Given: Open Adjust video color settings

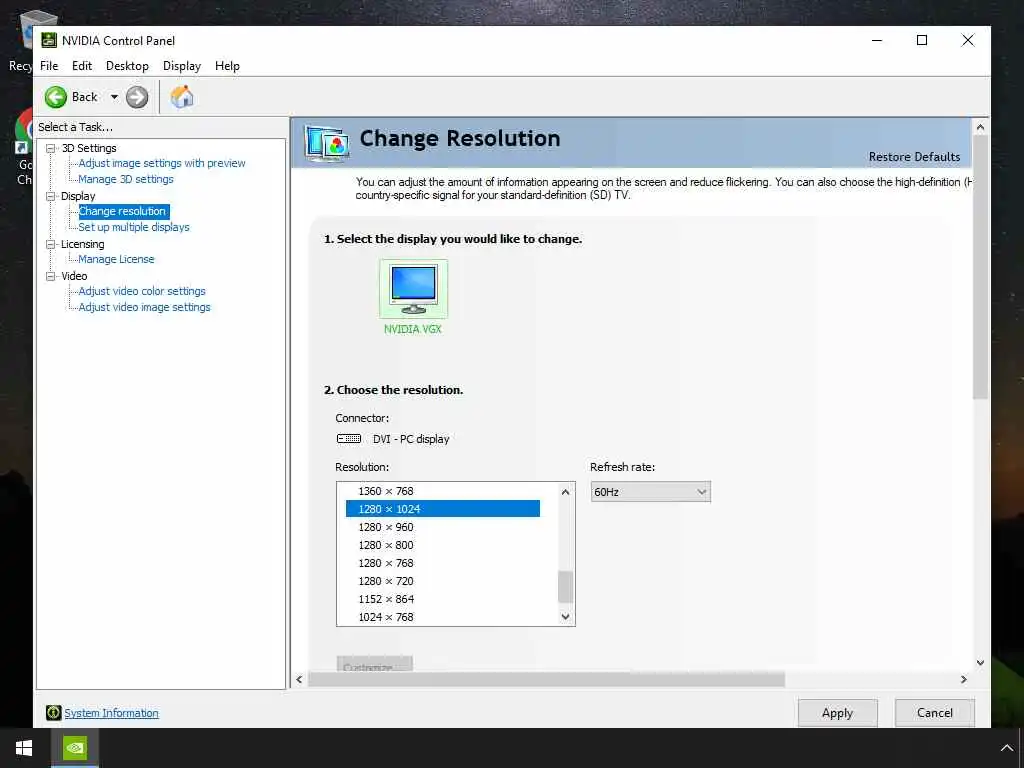Looking at the screenshot, I should 142,291.
